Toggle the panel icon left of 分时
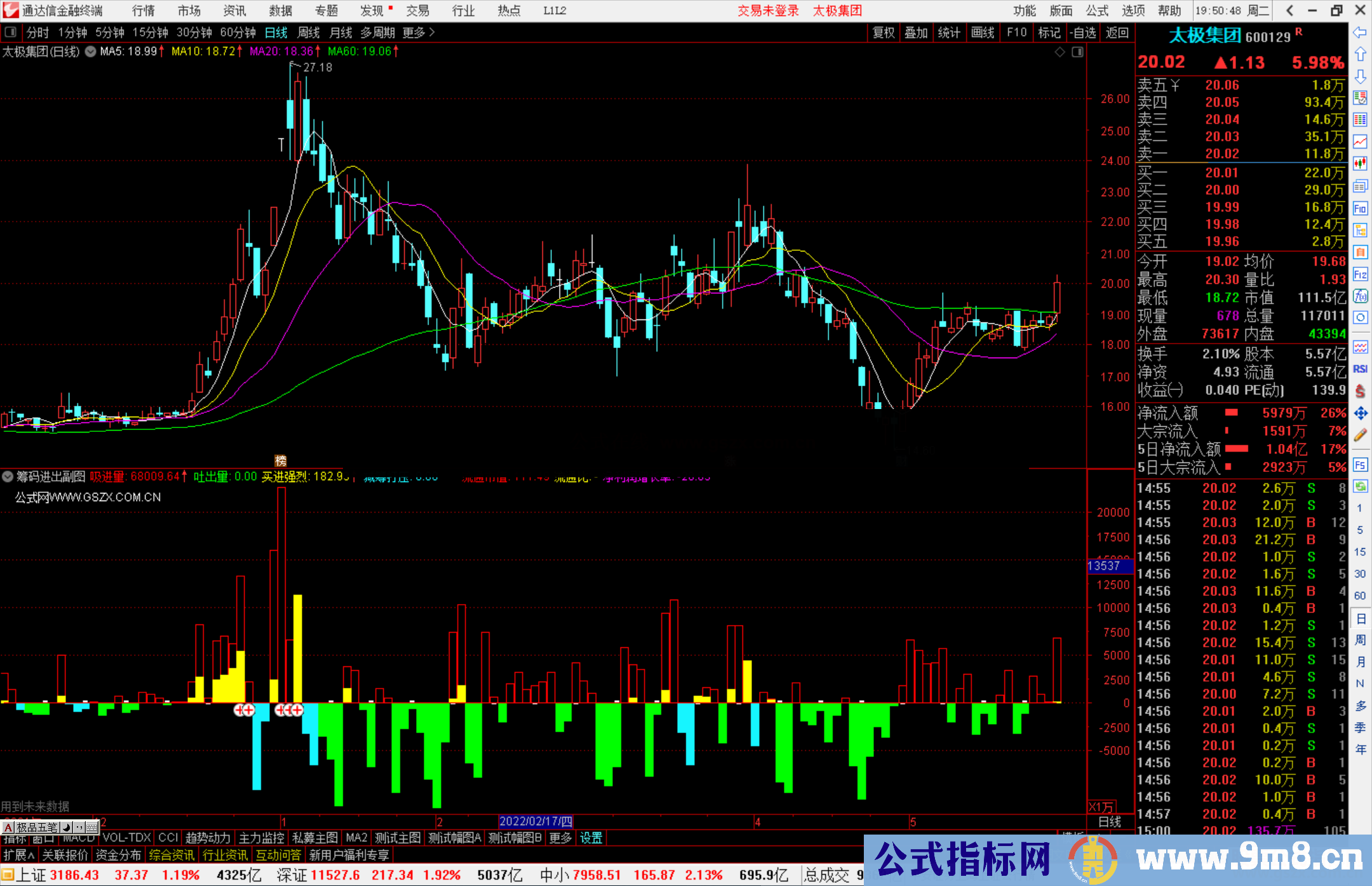Viewport: 1372px width, 886px height. click(10, 32)
